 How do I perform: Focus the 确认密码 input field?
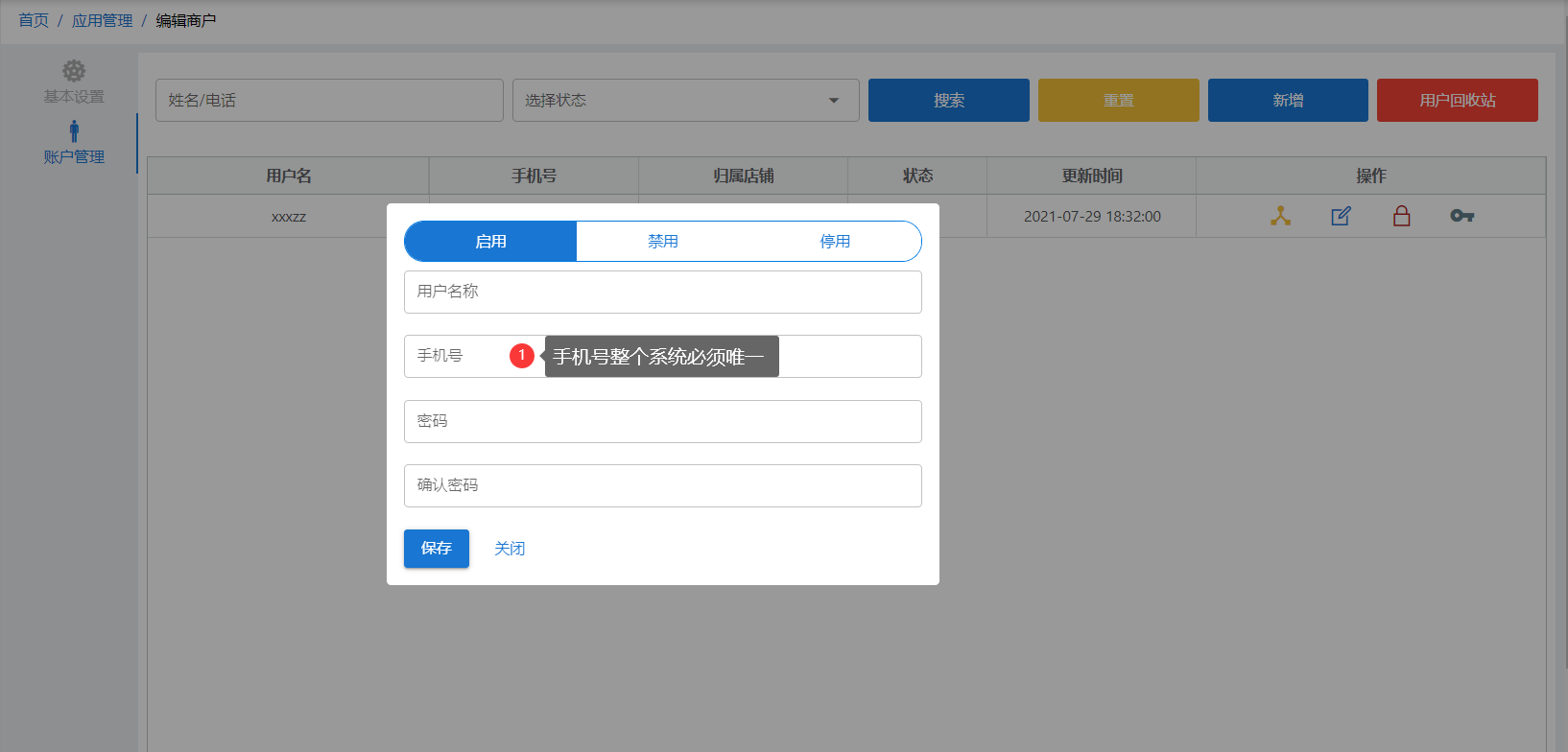coord(663,485)
